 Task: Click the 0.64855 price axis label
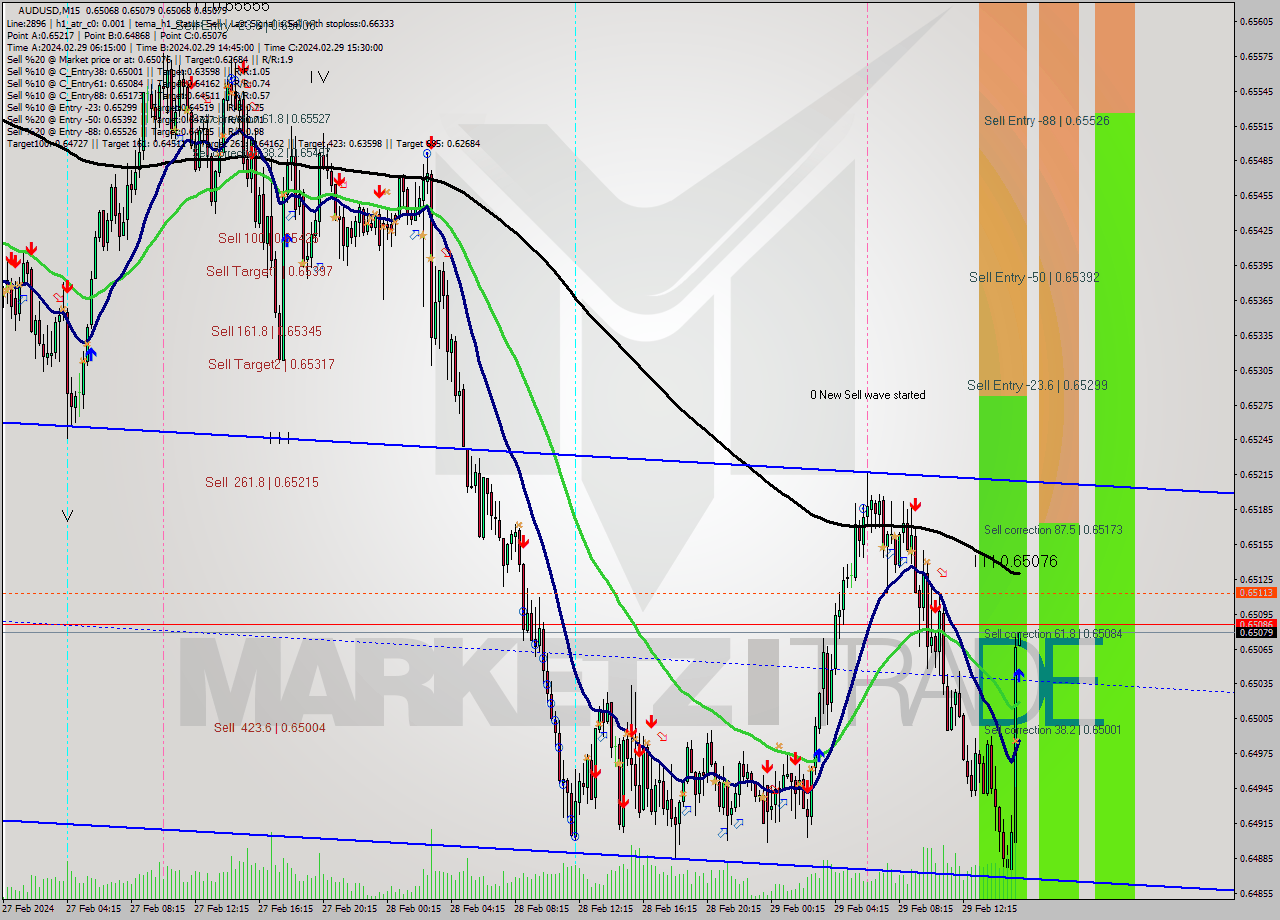click(1256, 892)
